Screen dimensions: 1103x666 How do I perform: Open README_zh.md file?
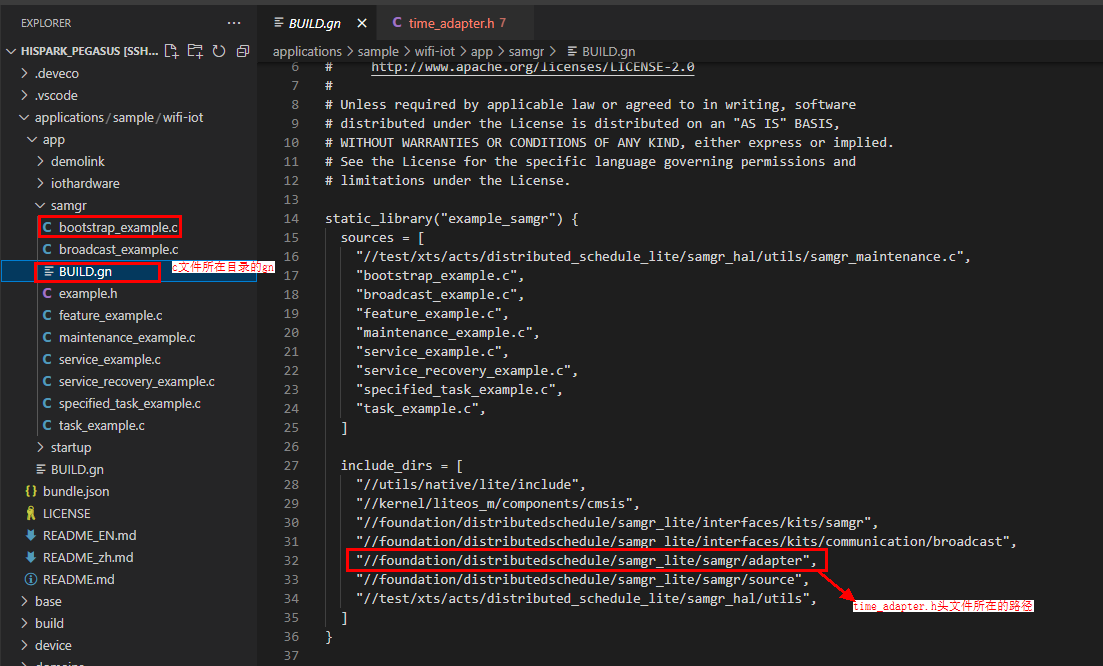pyautogui.click(x=88, y=558)
